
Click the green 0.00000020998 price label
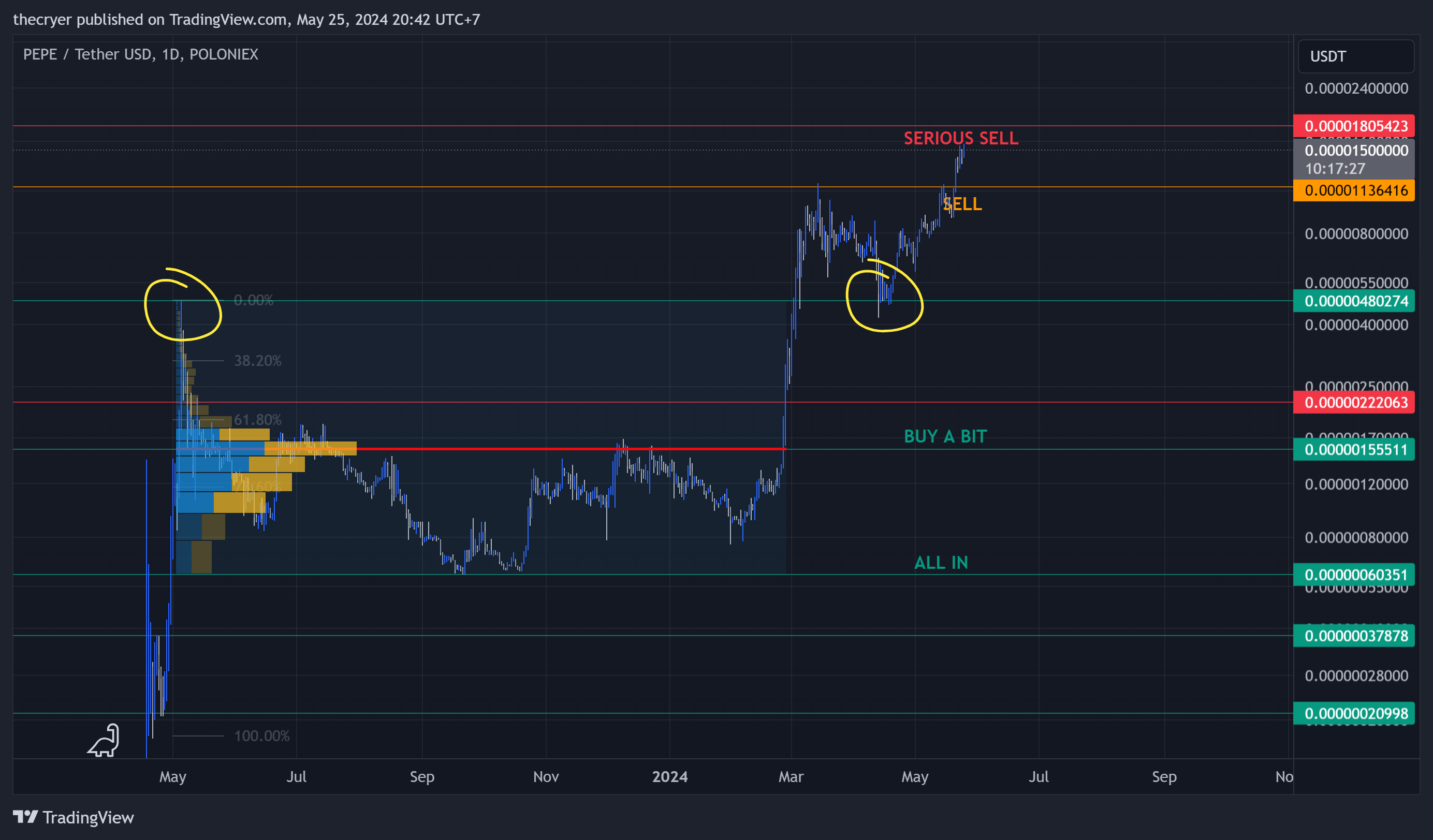pyautogui.click(x=1353, y=713)
